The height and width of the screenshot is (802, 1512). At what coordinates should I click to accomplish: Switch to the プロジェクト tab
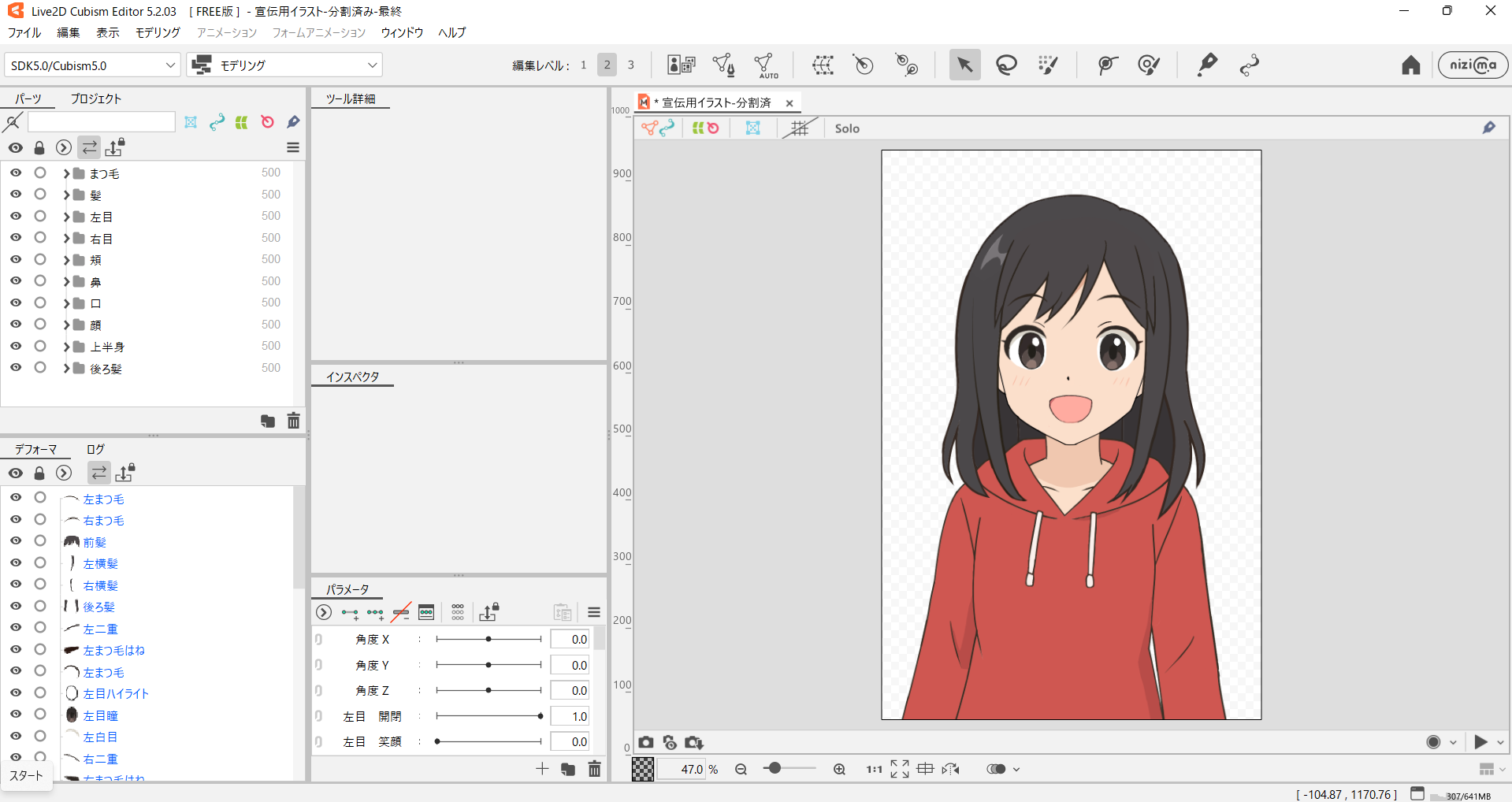[x=96, y=98]
